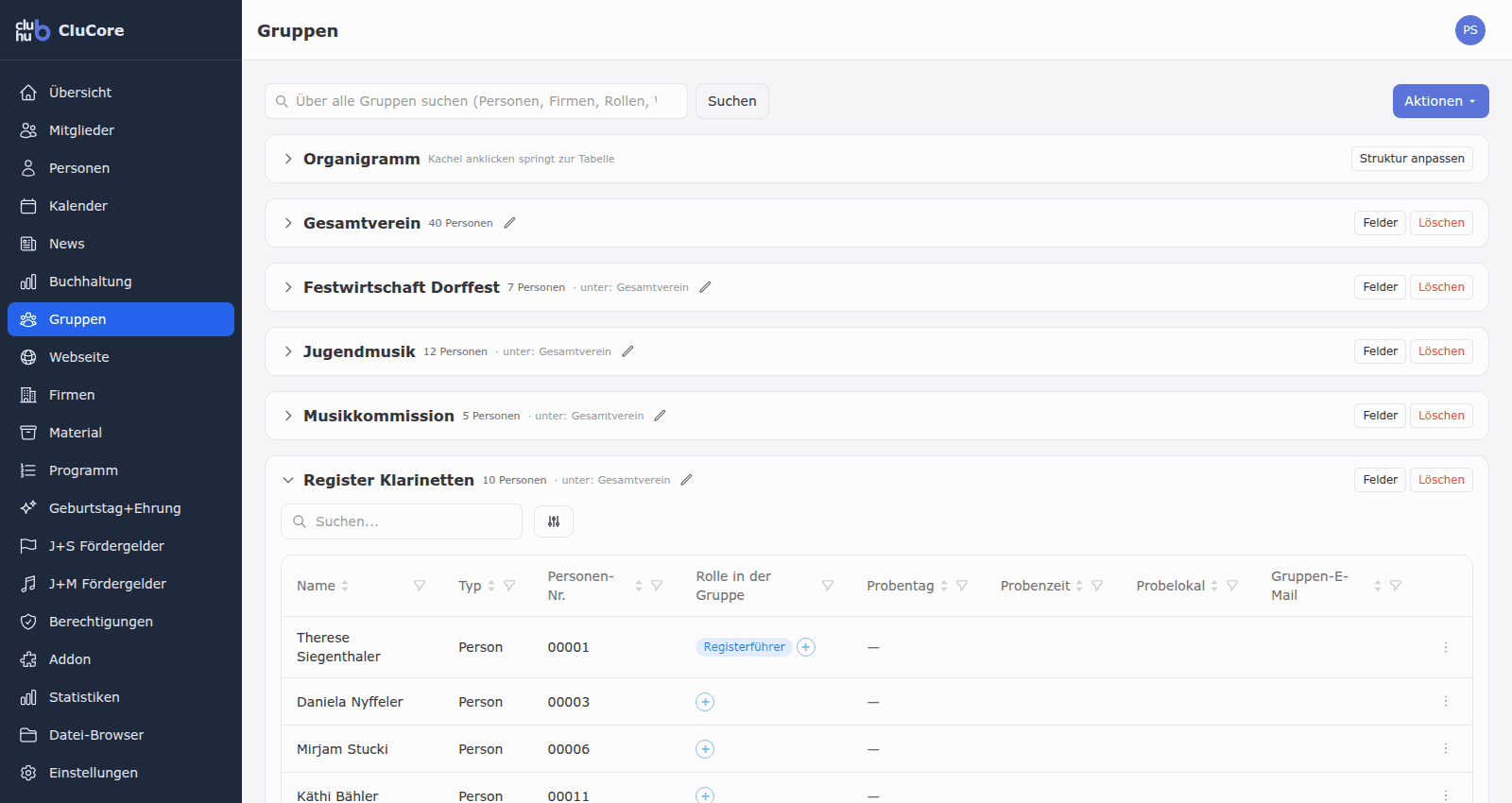Open Felder for Register Klarinetten
Image resolution: width=1512 pixels, height=803 pixels.
[1380, 480]
